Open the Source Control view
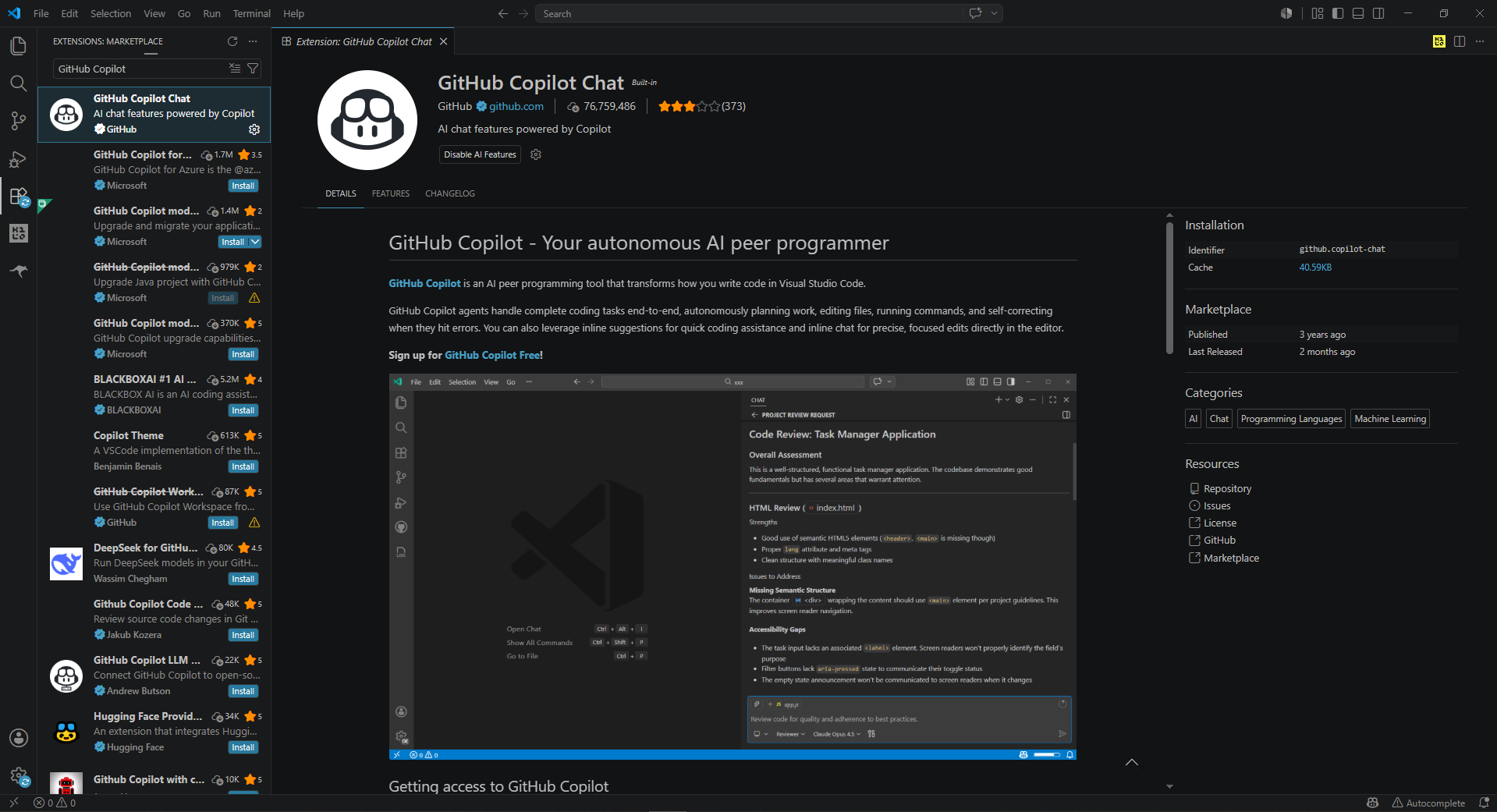The width and height of the screenshot is (1497, 812). [x=18, y=121]
